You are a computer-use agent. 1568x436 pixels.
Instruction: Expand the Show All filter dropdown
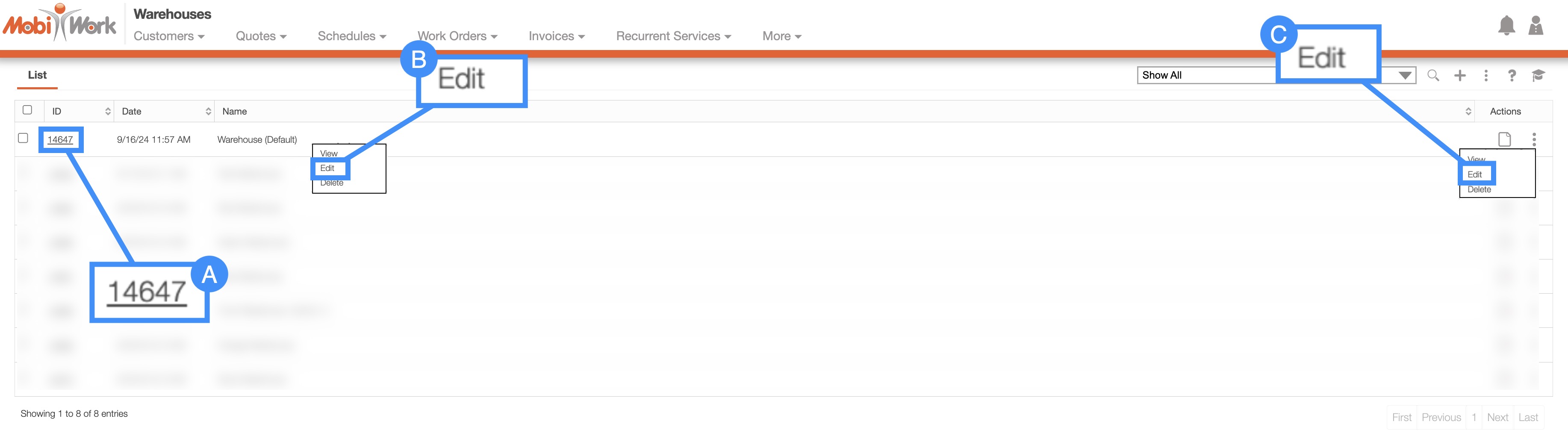tap(1404, 76)
